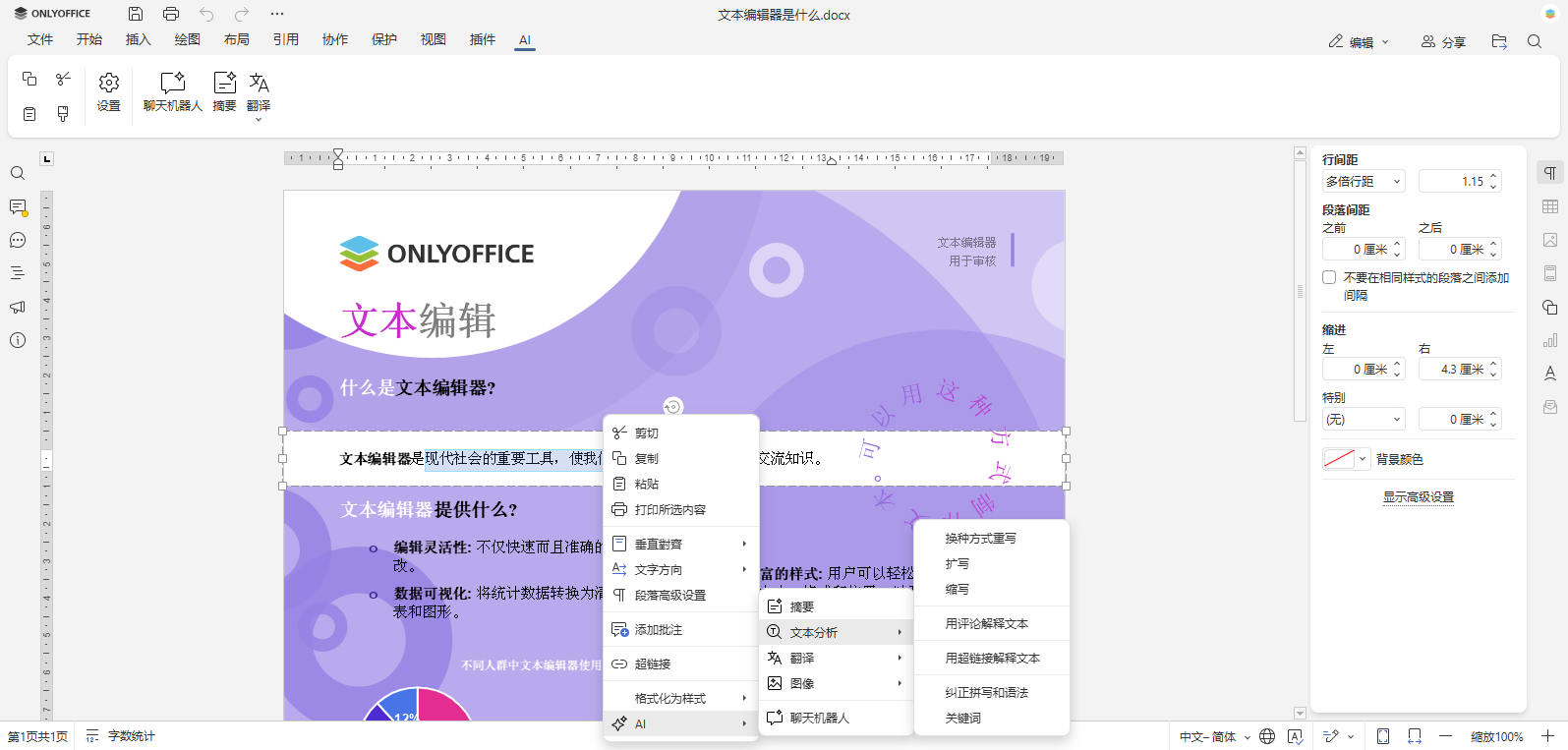The height and width of the screenshot is (750, 1568).
Task: Open the comments panel in left sidebar
Action: pyautogui.click(x=18, y=206)
